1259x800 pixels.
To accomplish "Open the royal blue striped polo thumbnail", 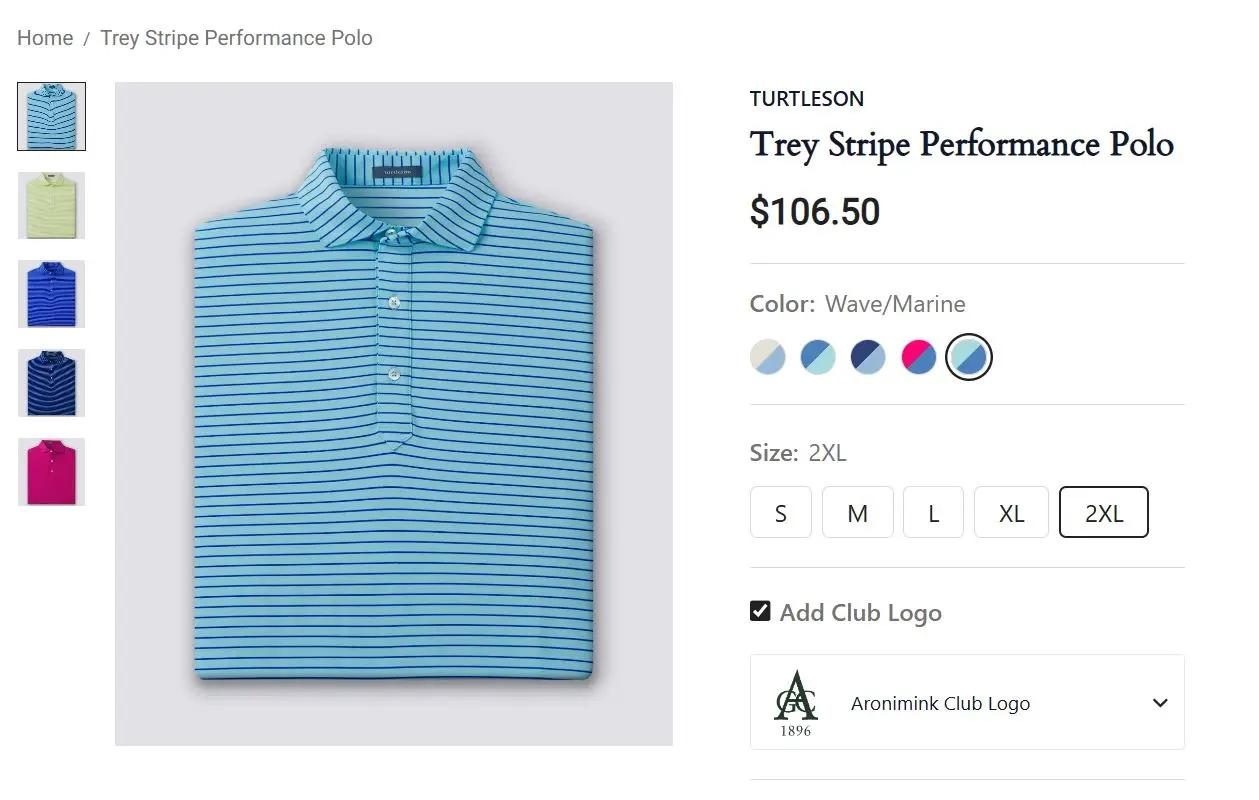I will (51, 294).
